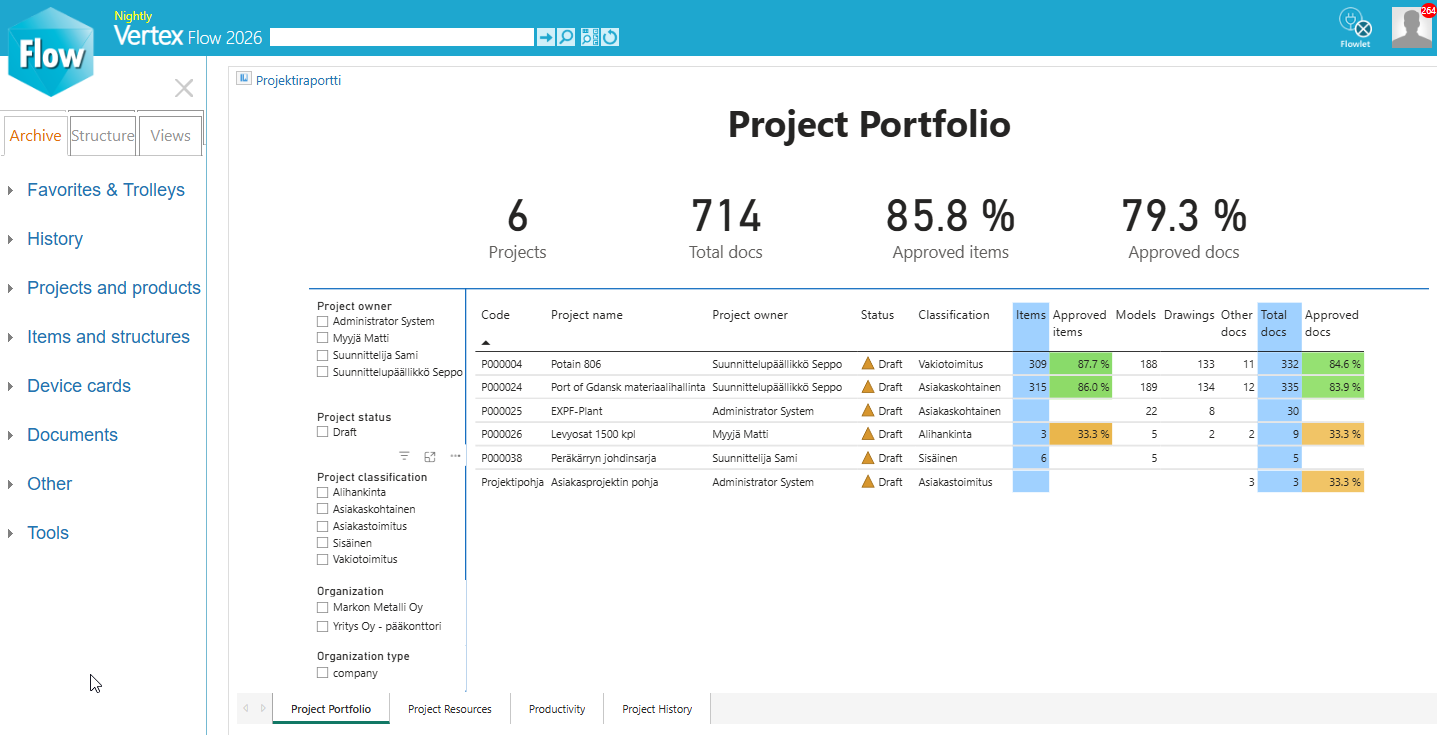The height and width of the screenshot is (735, 1437).
Task: Check Markon Metalli Oy under Organization
Action: [x=322, y=607]
